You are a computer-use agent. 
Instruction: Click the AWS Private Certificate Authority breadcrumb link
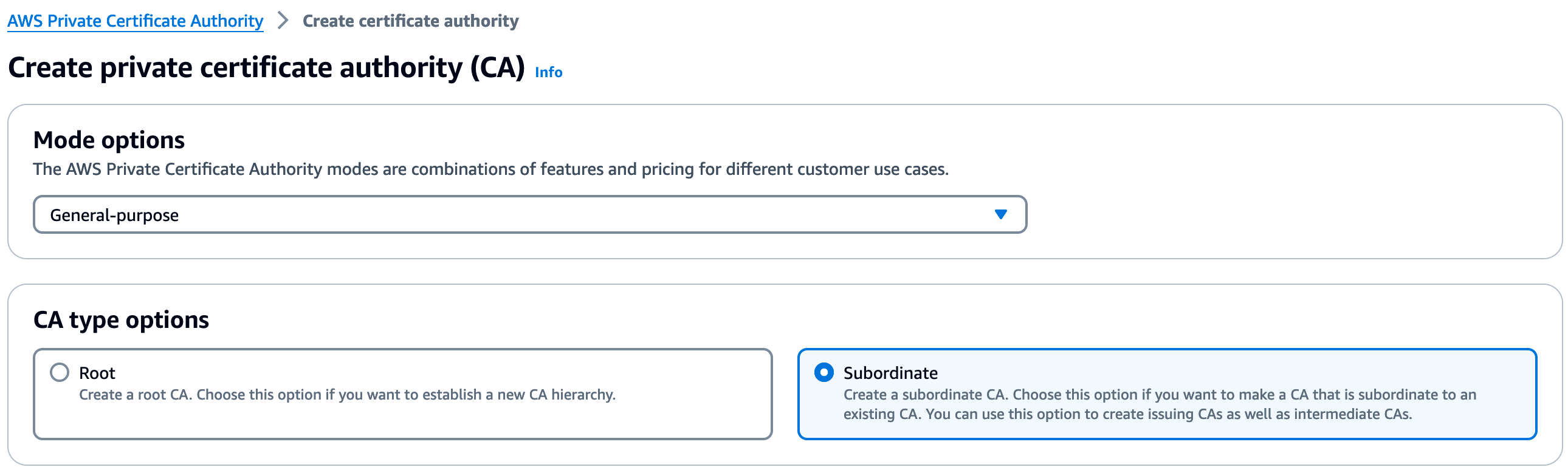tap(135, 21)
